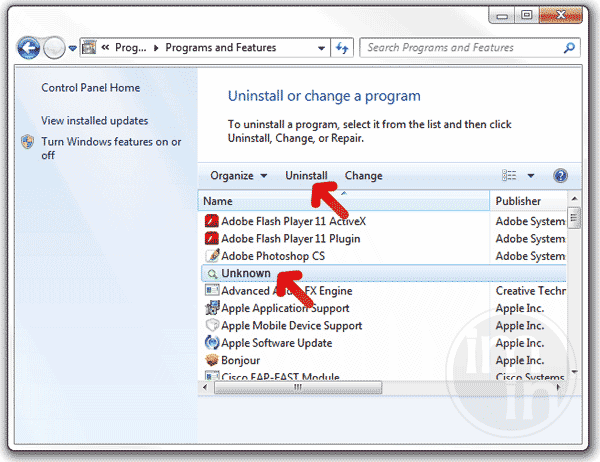Go back with the blue Back arrow
Viewport: 600px width, 462px height.
pyautogui.click(x=29, y=48)
